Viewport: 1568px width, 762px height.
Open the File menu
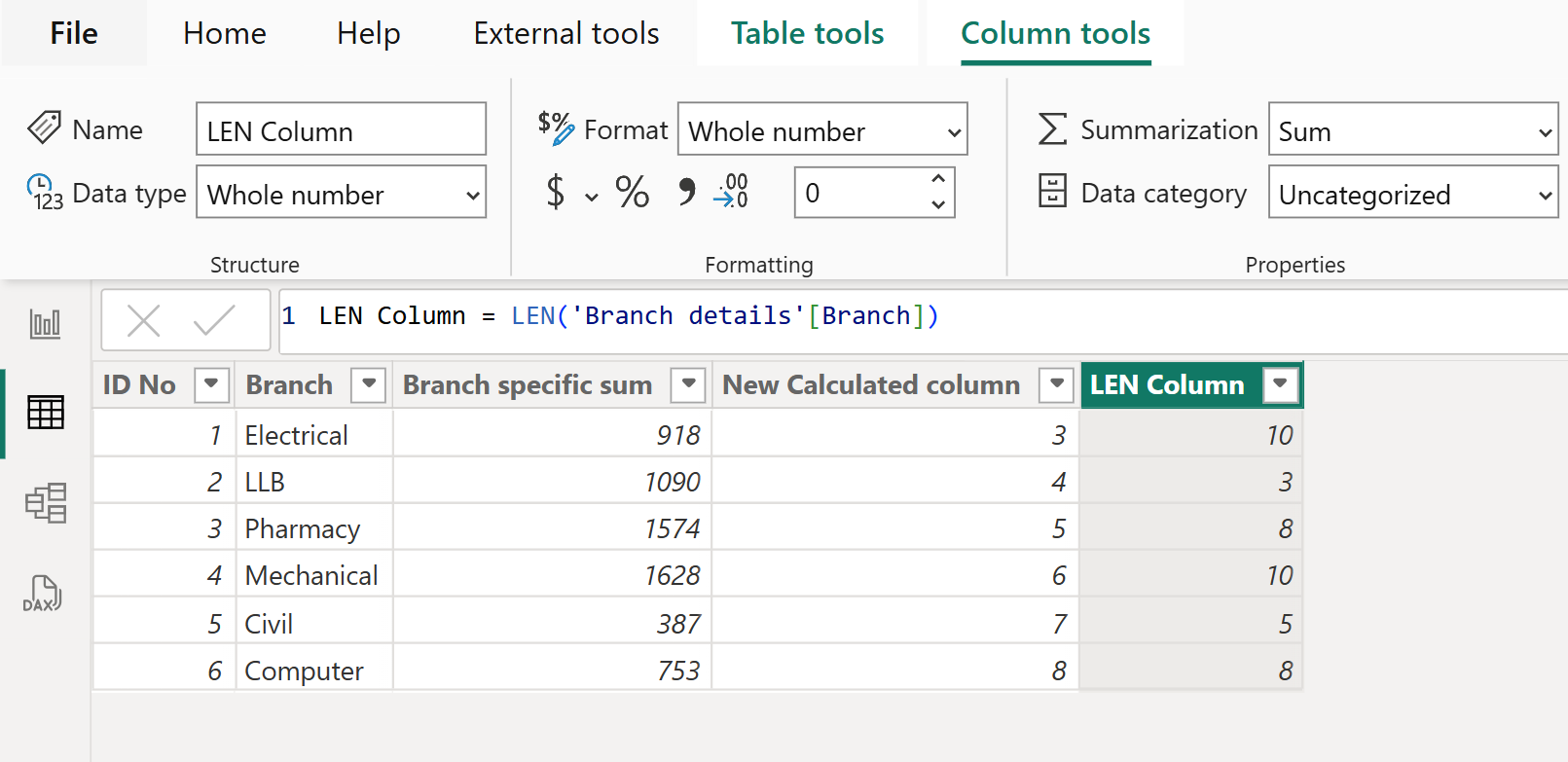[x=74, y=34]
